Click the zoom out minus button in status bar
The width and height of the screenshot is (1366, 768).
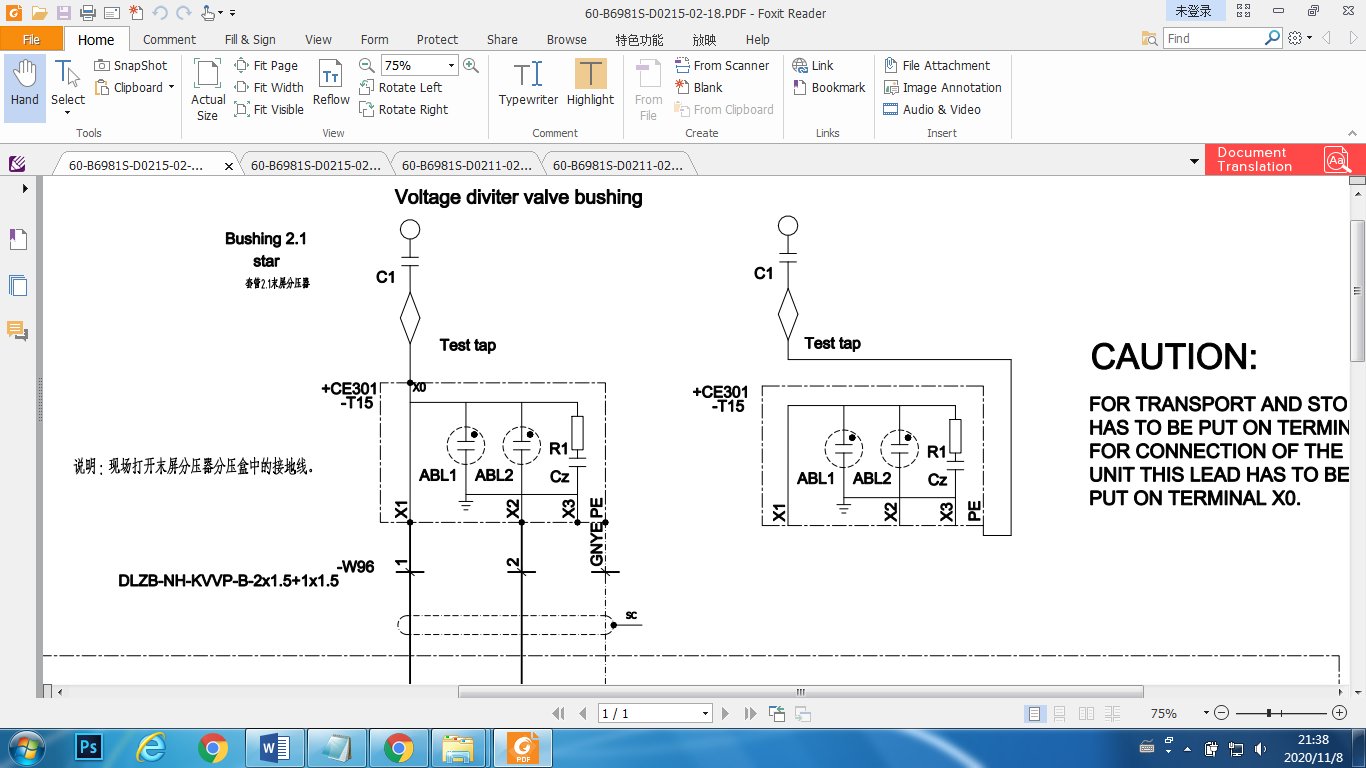point(1221,713)
